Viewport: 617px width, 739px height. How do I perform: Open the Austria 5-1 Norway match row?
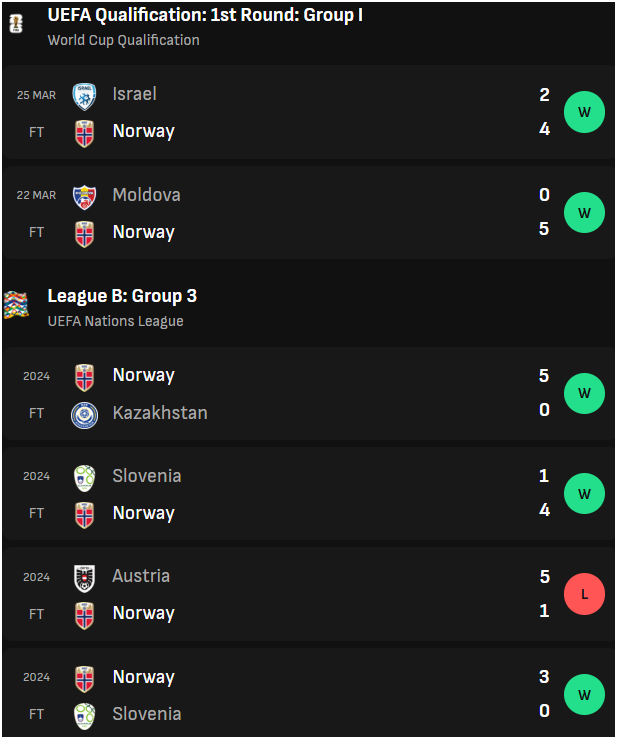(x=309, y=594)
